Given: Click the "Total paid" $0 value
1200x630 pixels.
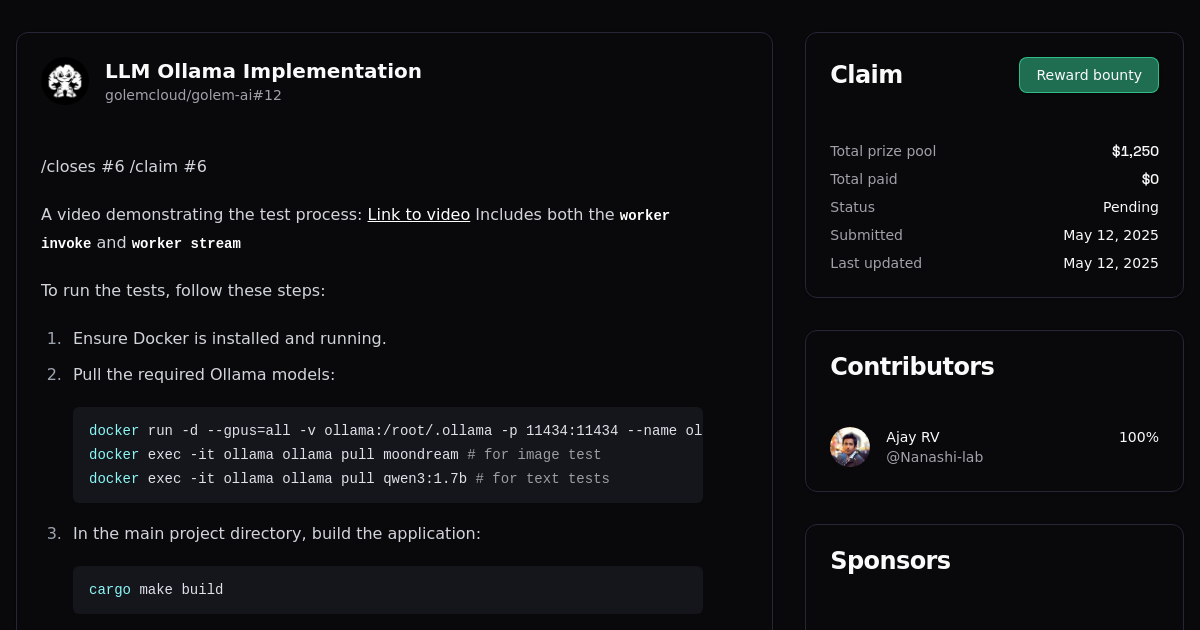Looking at the screenshot, I should tap(1151, 179).
